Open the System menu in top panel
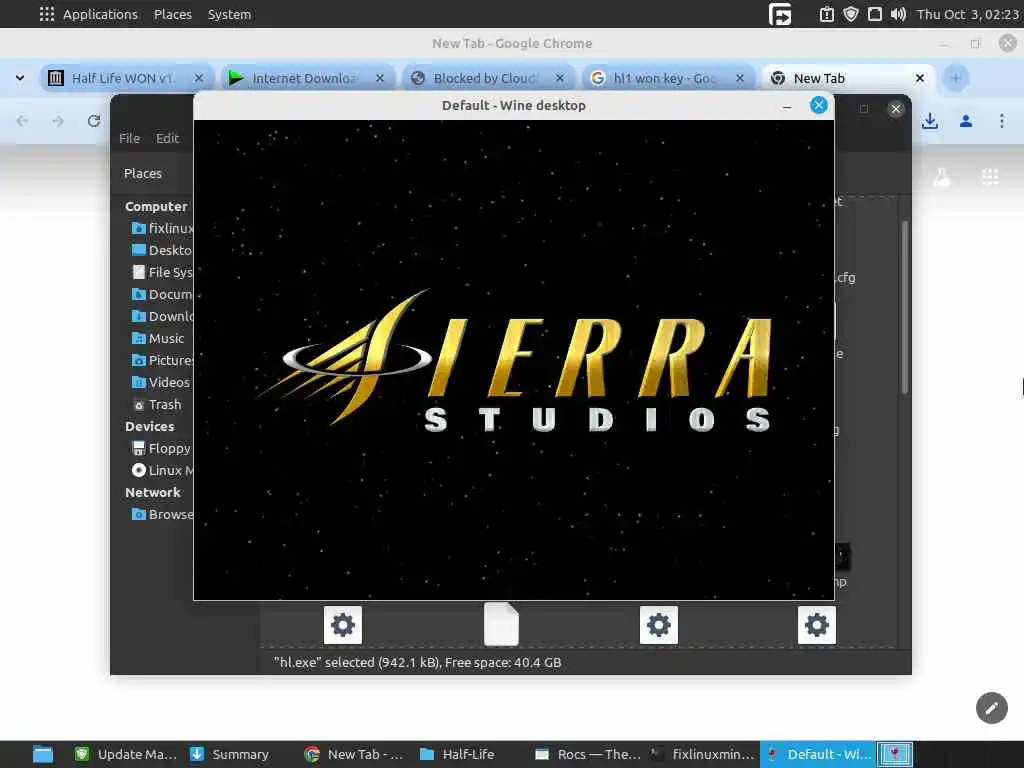 pos(229,14)
